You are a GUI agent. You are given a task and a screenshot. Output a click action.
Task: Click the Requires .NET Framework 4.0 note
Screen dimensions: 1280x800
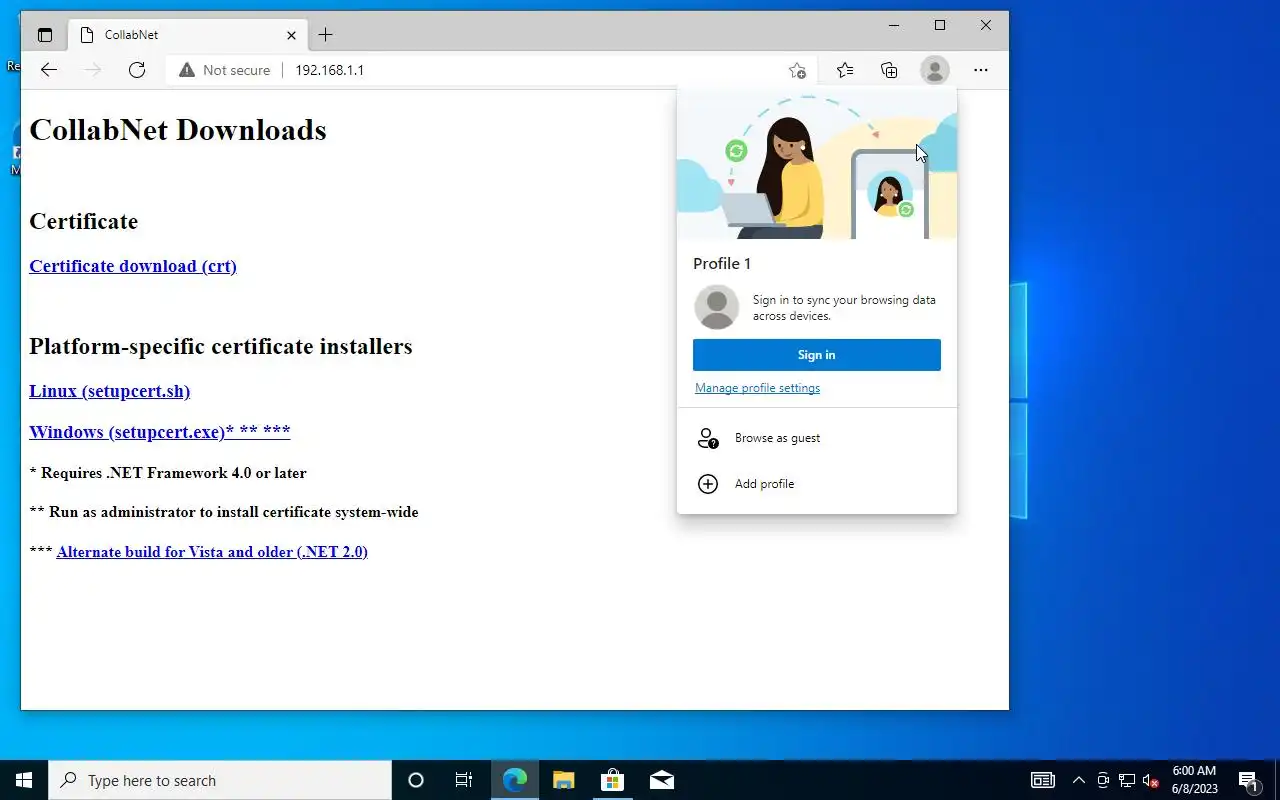tap(168, 473)
